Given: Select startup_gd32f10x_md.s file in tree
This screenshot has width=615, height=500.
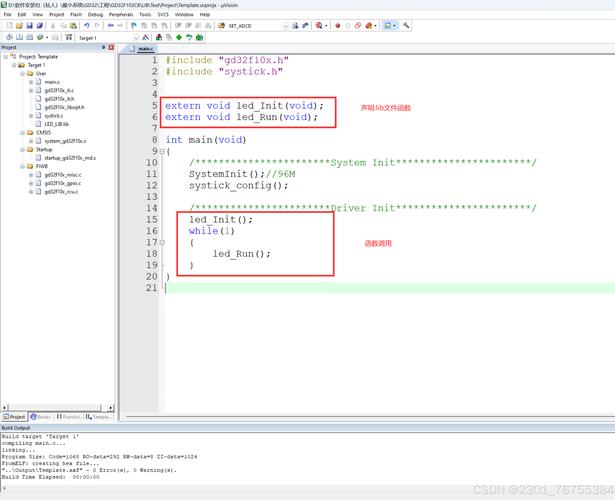Looking at the screenshot, I should [x=69, y=157].
